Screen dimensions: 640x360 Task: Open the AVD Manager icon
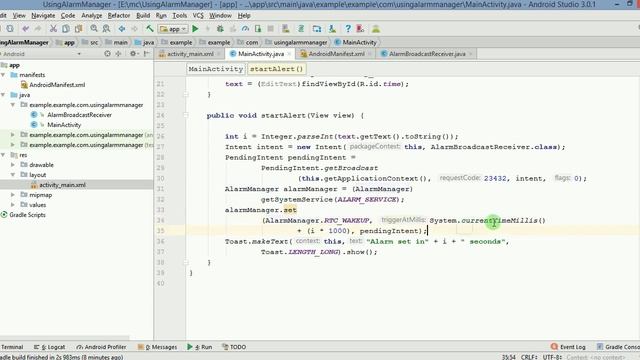point(286,29)
